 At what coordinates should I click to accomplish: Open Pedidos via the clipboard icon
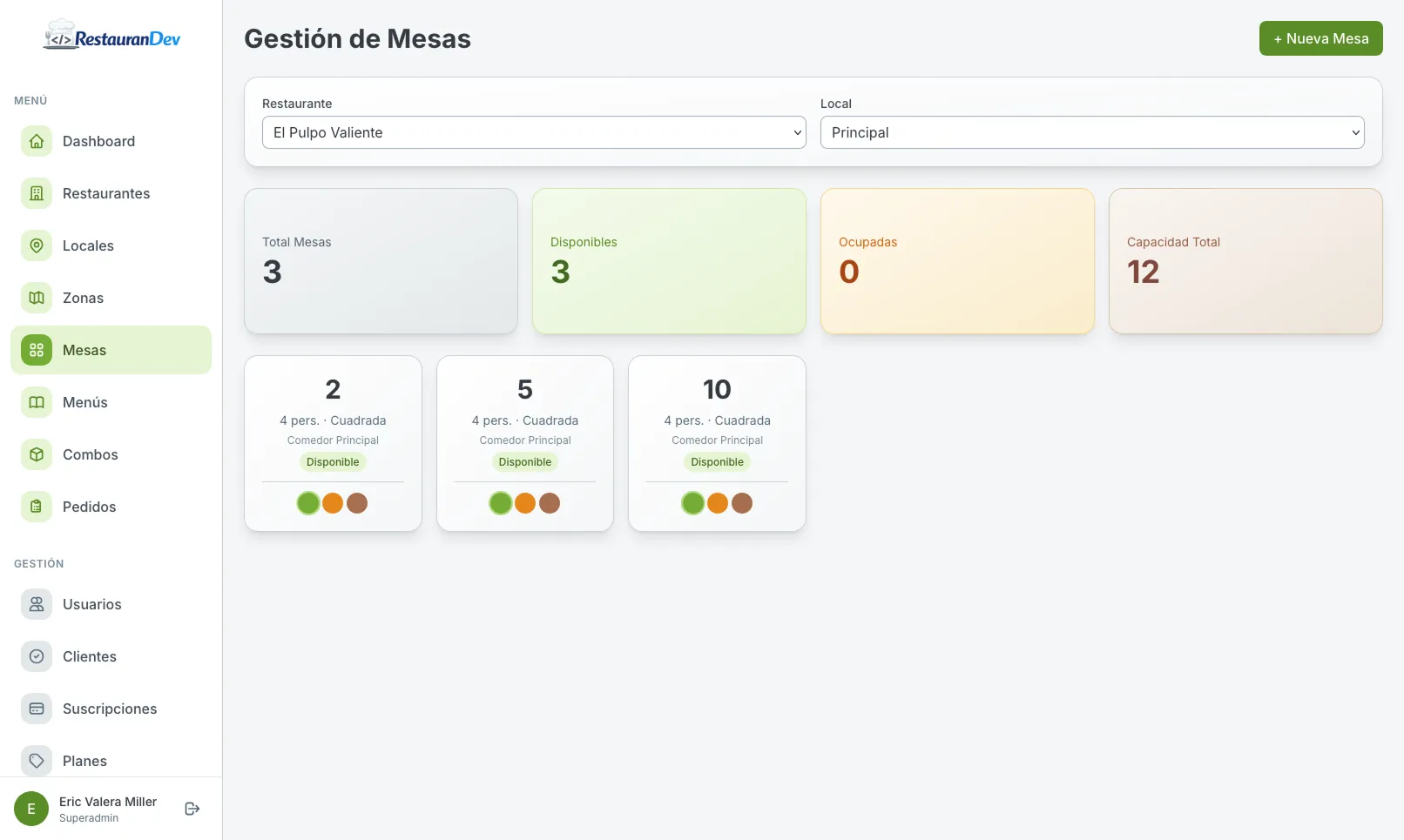tap(36, 506)
